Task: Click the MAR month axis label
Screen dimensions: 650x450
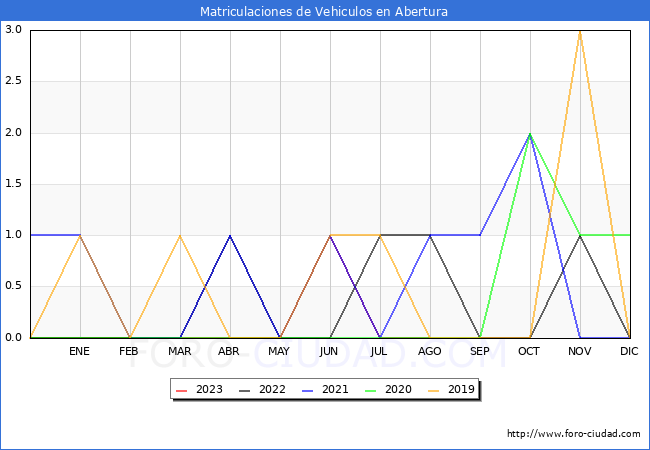Action: point(179,351)
